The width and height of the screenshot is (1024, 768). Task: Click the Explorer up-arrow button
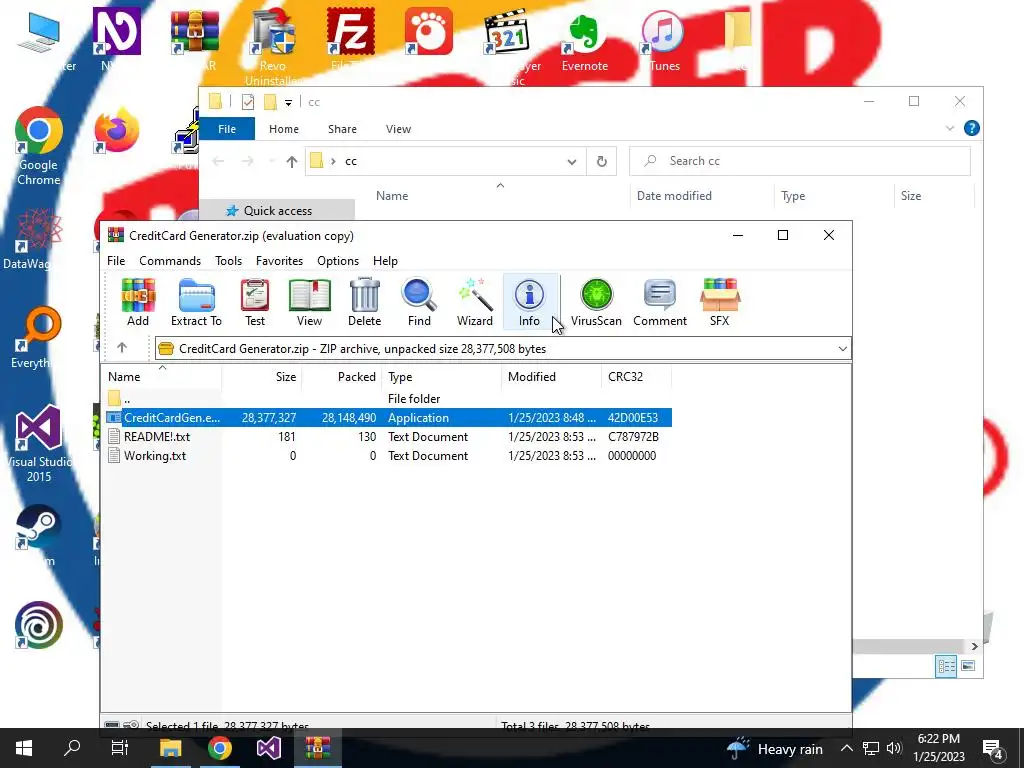pyautogui.click(x=291, y=161)
